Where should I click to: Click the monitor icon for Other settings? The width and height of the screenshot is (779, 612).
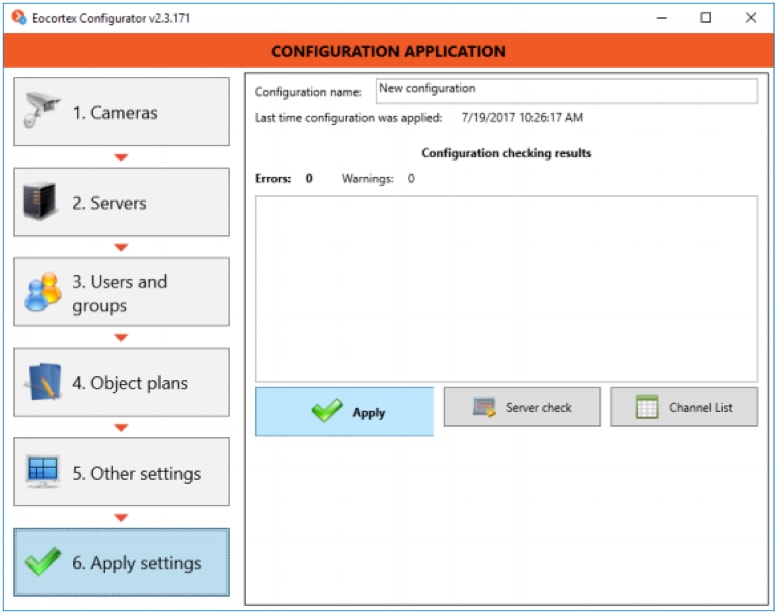point(42,472)
